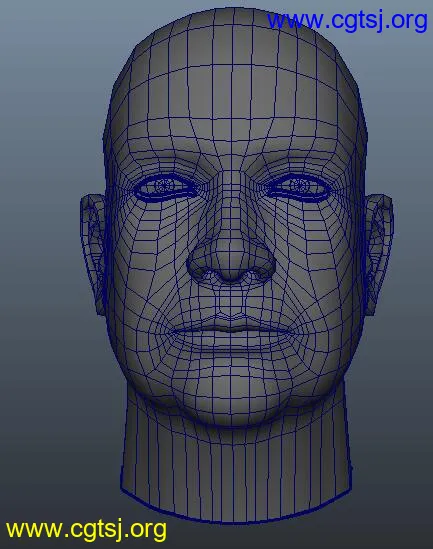Select the neck portion of the mesh
This screenshot has width=433, height=549.
click(x=235, y=466)
